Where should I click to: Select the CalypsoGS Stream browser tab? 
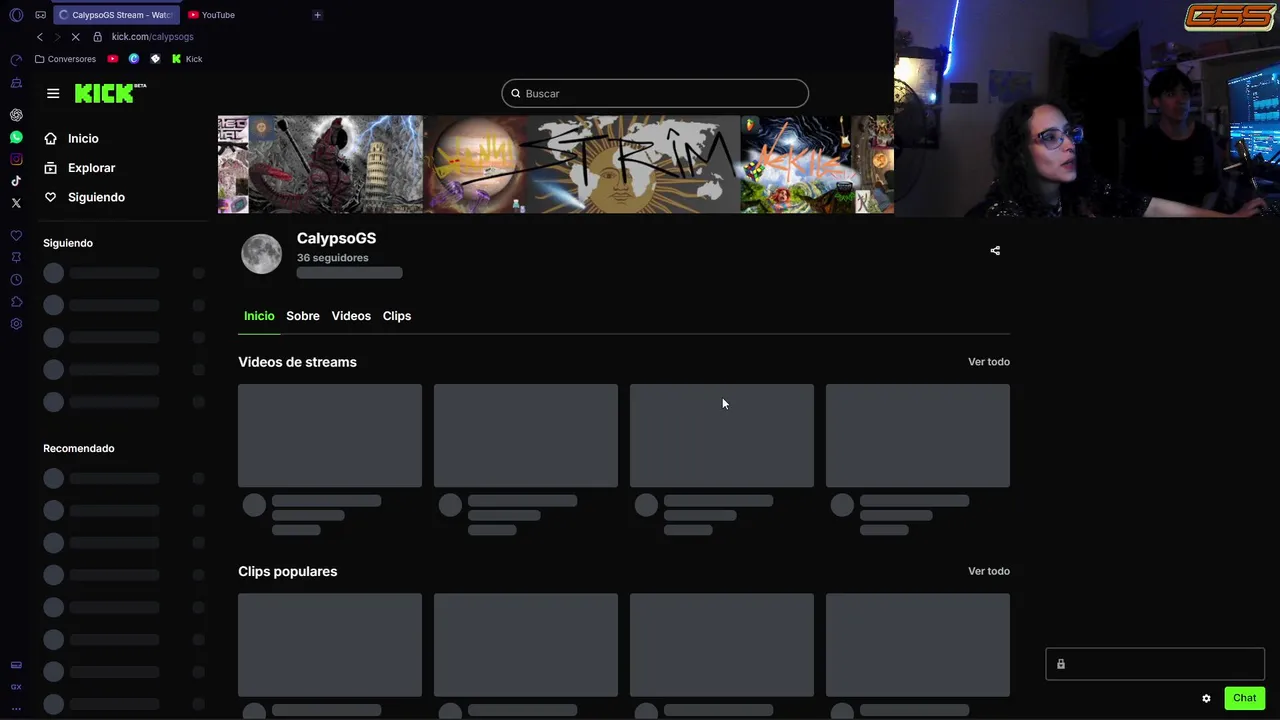(116, 15)
